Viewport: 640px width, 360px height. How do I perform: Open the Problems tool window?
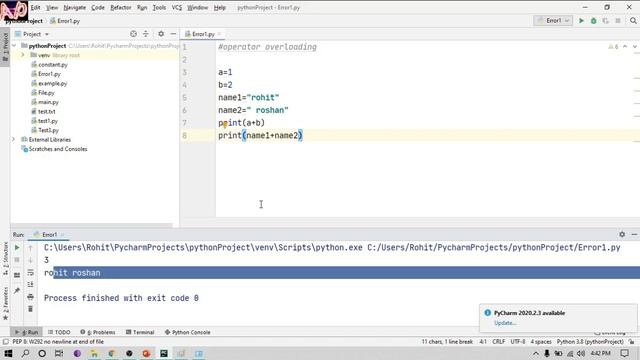[98, 332]
